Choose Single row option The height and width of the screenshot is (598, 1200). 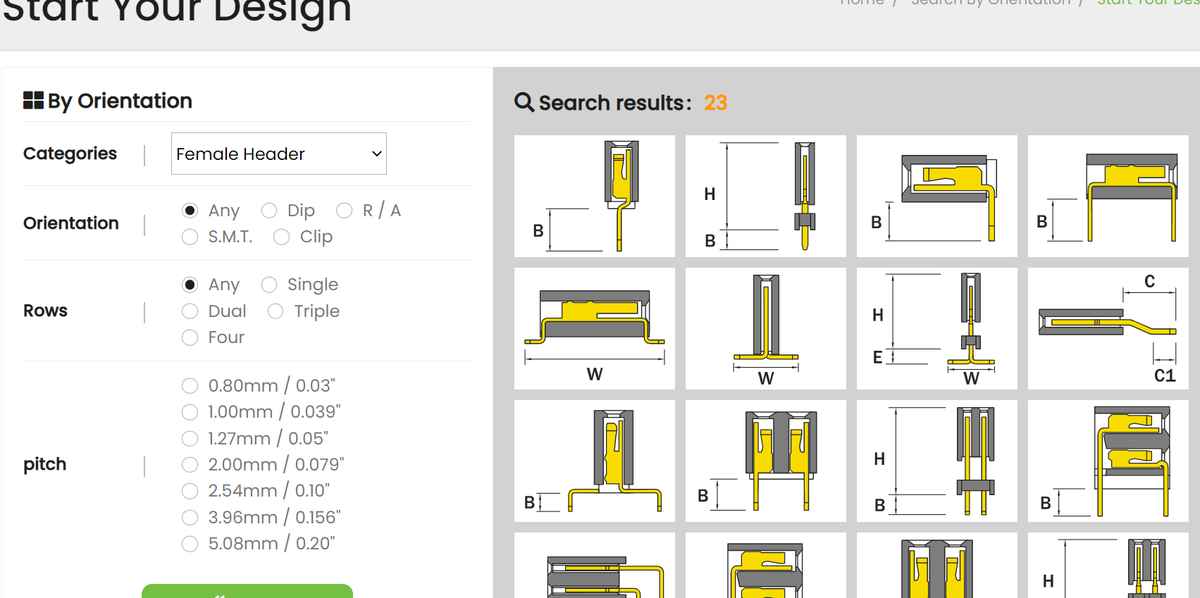point(269,285)
